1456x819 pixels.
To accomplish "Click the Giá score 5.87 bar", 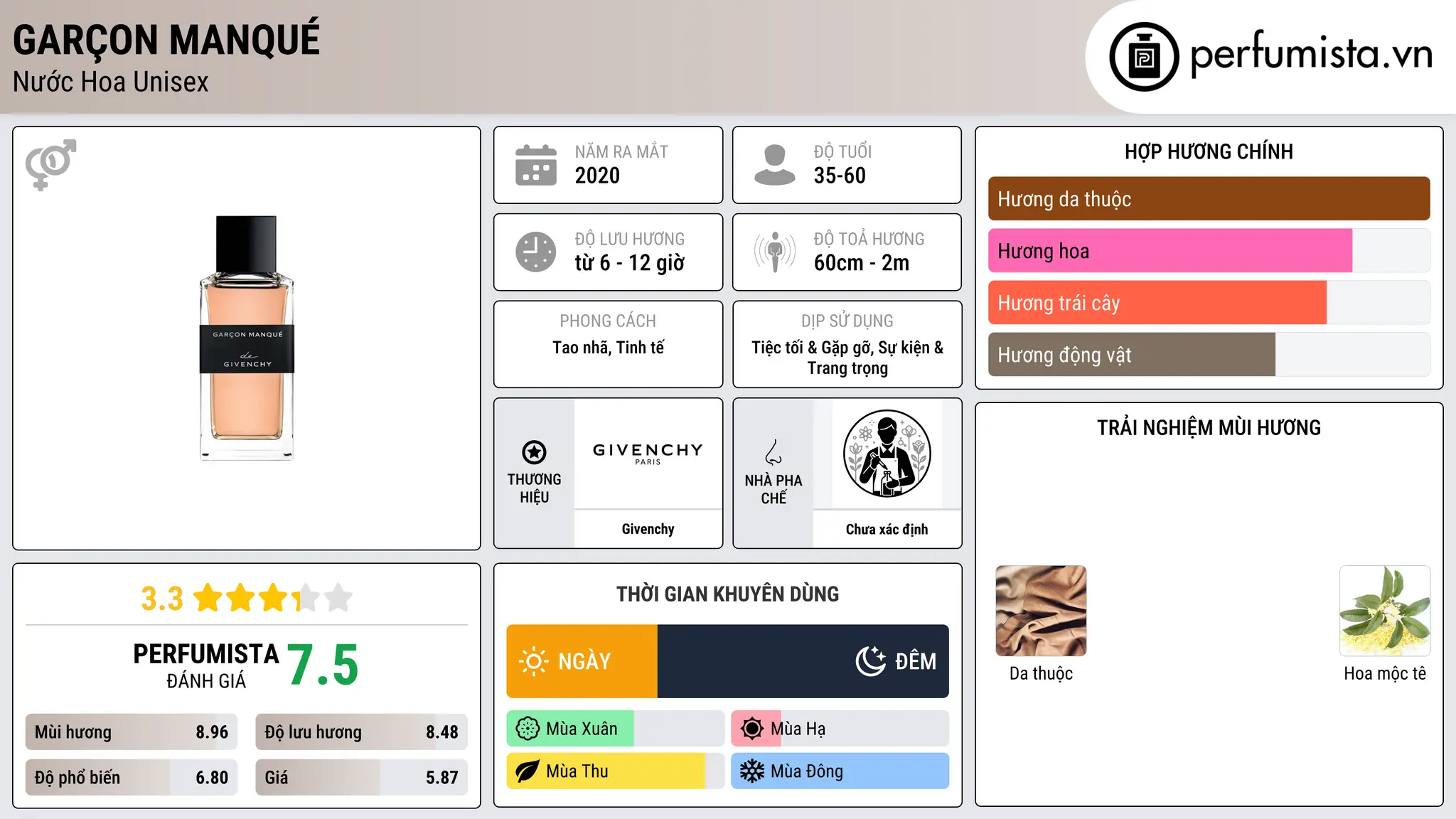I will [x=361, y=778].
